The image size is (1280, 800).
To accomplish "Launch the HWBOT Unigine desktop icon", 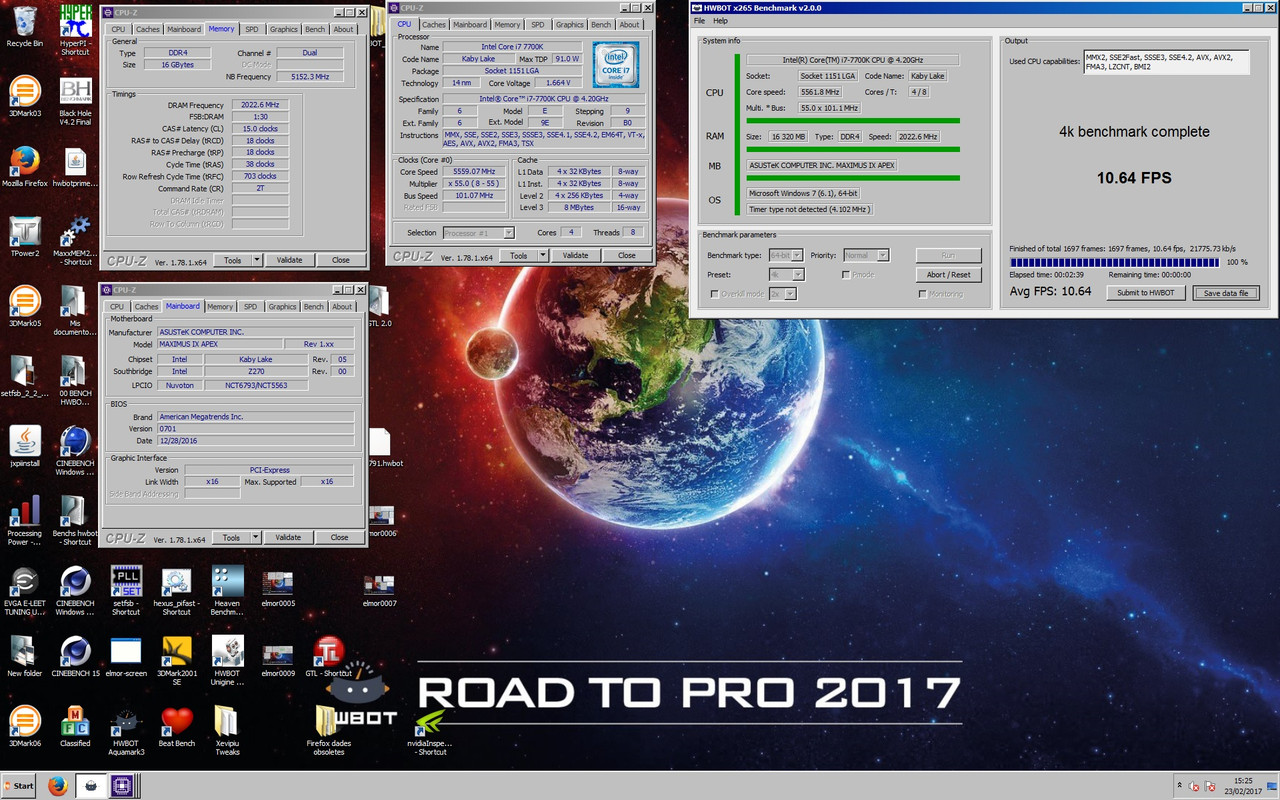I will pyautogui.click(x=228, y=661).
